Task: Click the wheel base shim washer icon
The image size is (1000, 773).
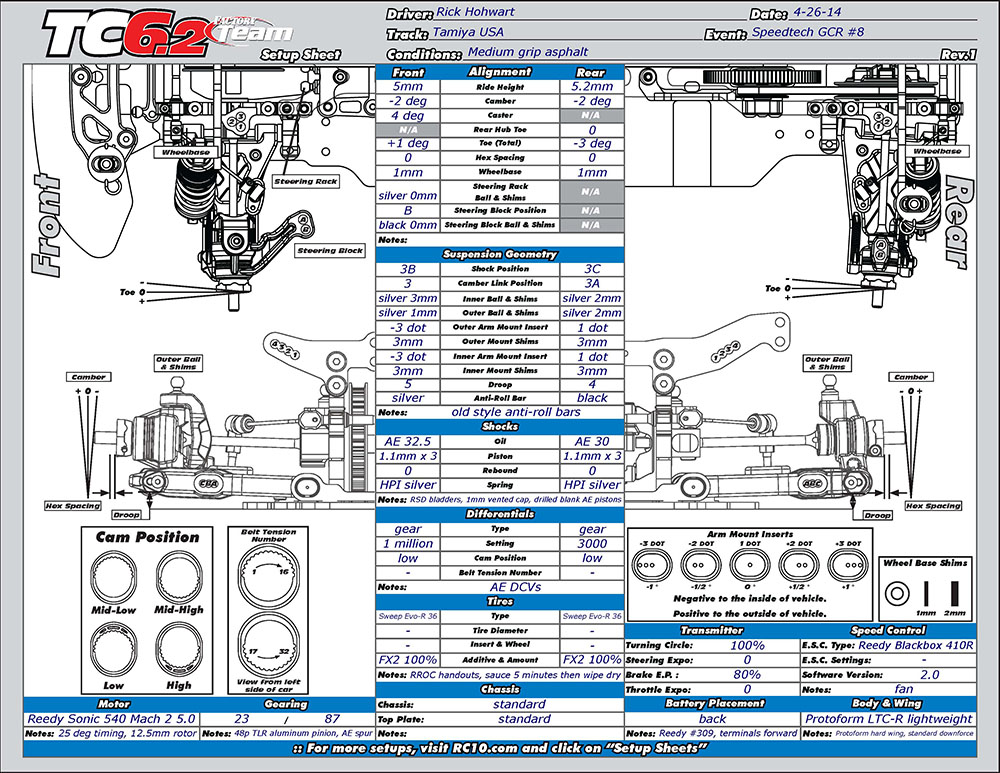Action: [x=897, y=594]
